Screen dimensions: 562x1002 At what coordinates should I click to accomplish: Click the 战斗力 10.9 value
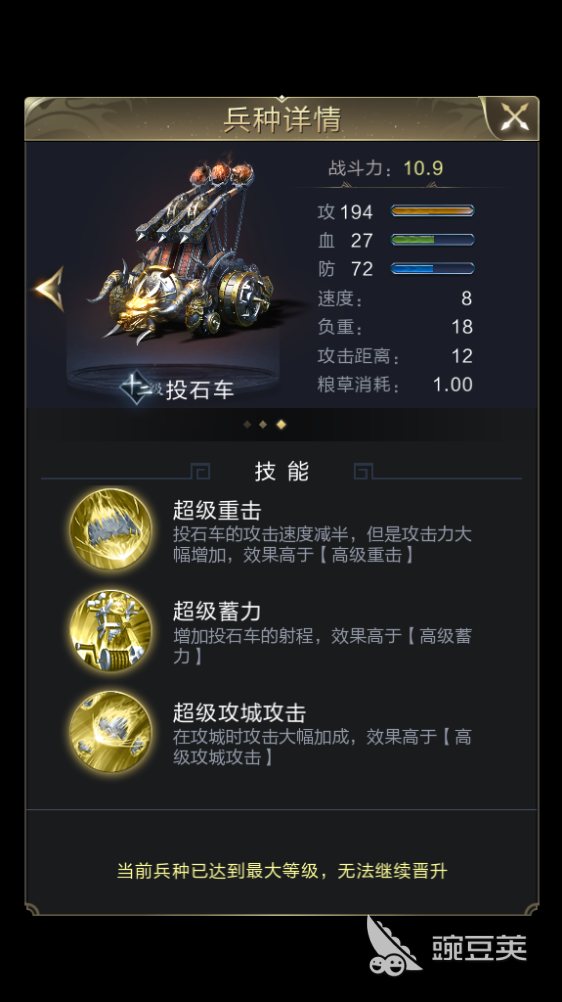pyautogui.click(x=423, y=168)
